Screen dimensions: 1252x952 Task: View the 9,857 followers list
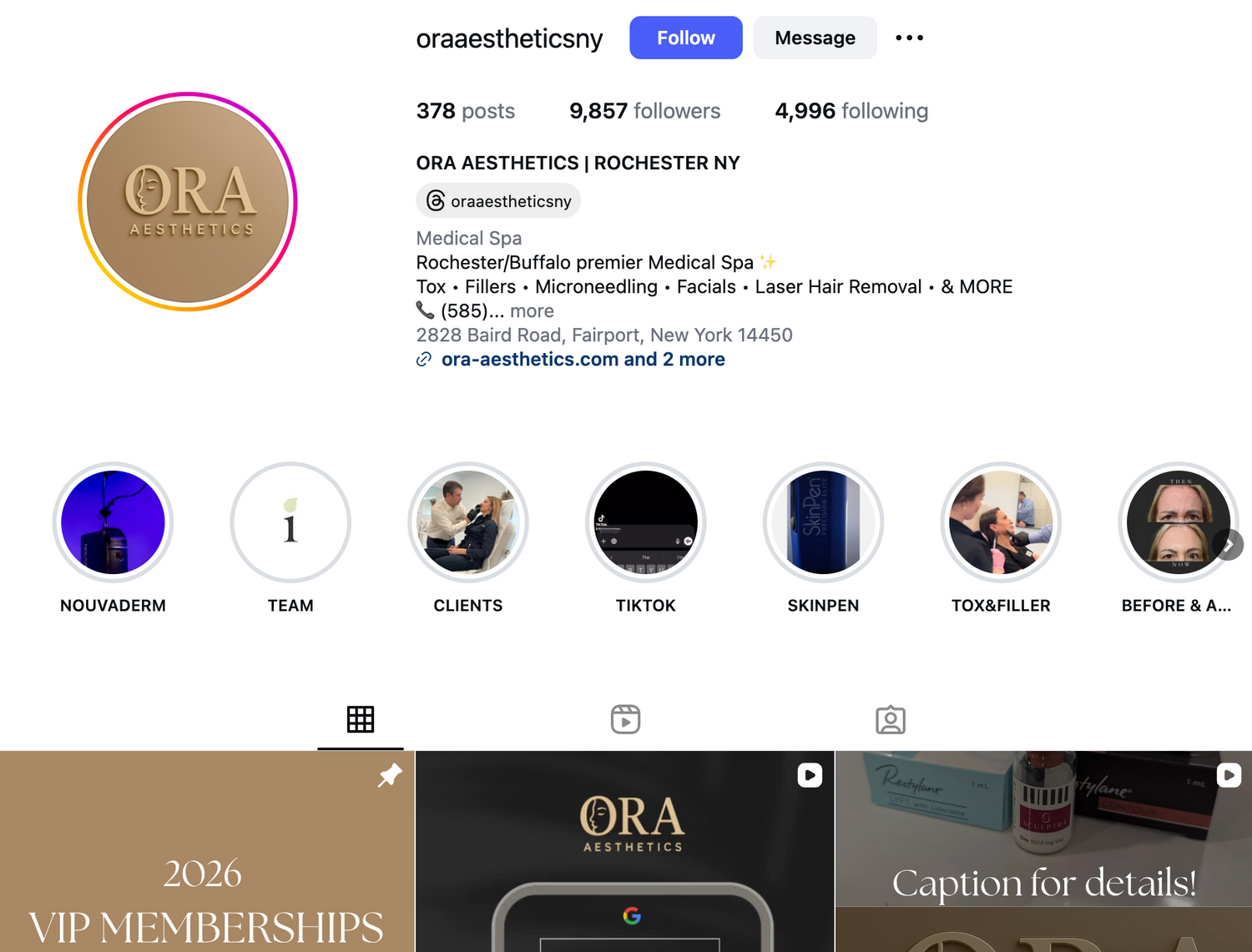tap(644, 111)
